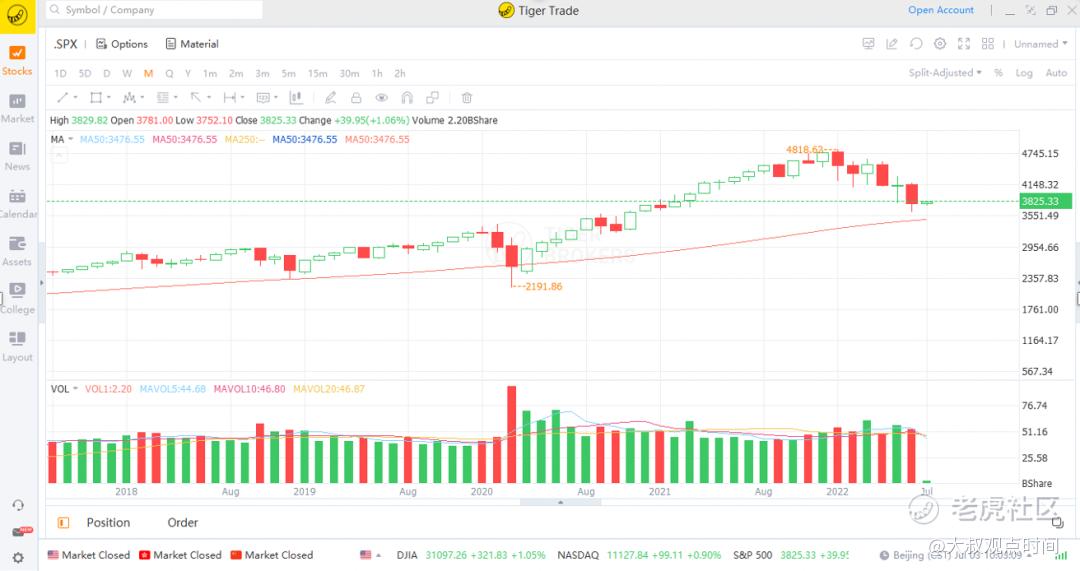Viewport: 1080px width, 571px height.
Task: Switch to the 1h timeframe
Action: click(377, 73)
